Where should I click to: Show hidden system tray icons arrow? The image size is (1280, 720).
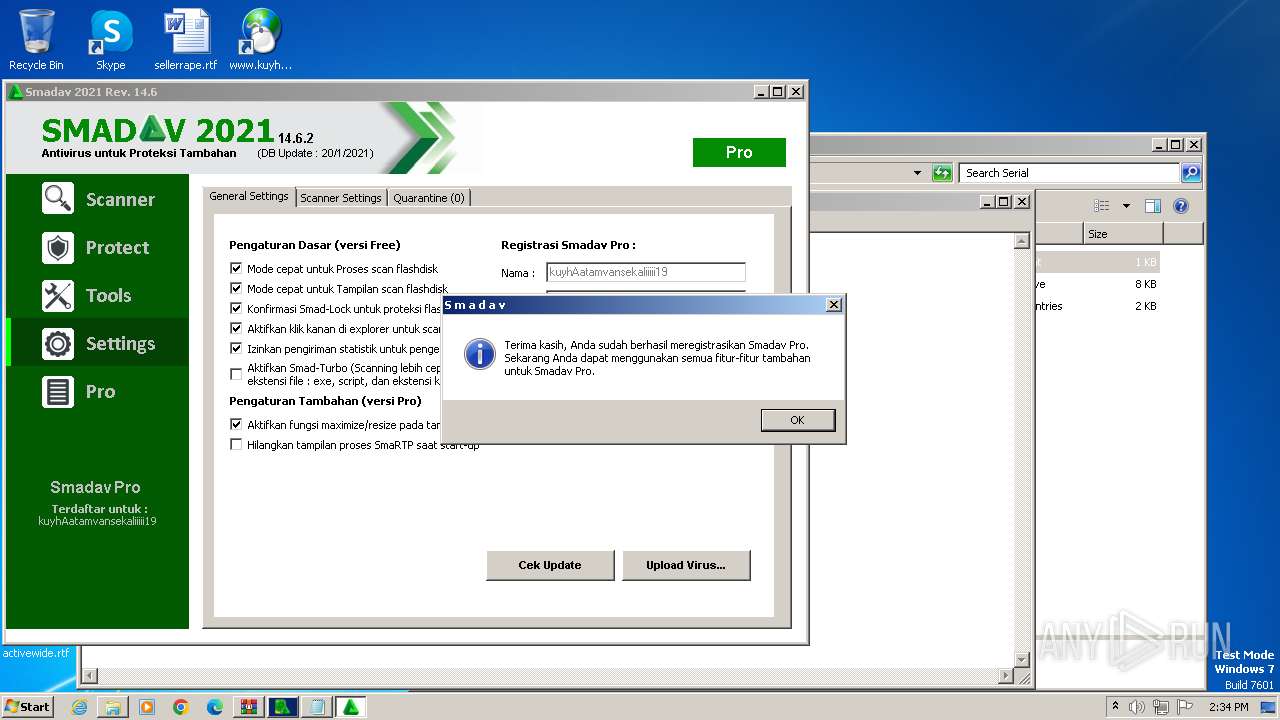[1115, 707]
